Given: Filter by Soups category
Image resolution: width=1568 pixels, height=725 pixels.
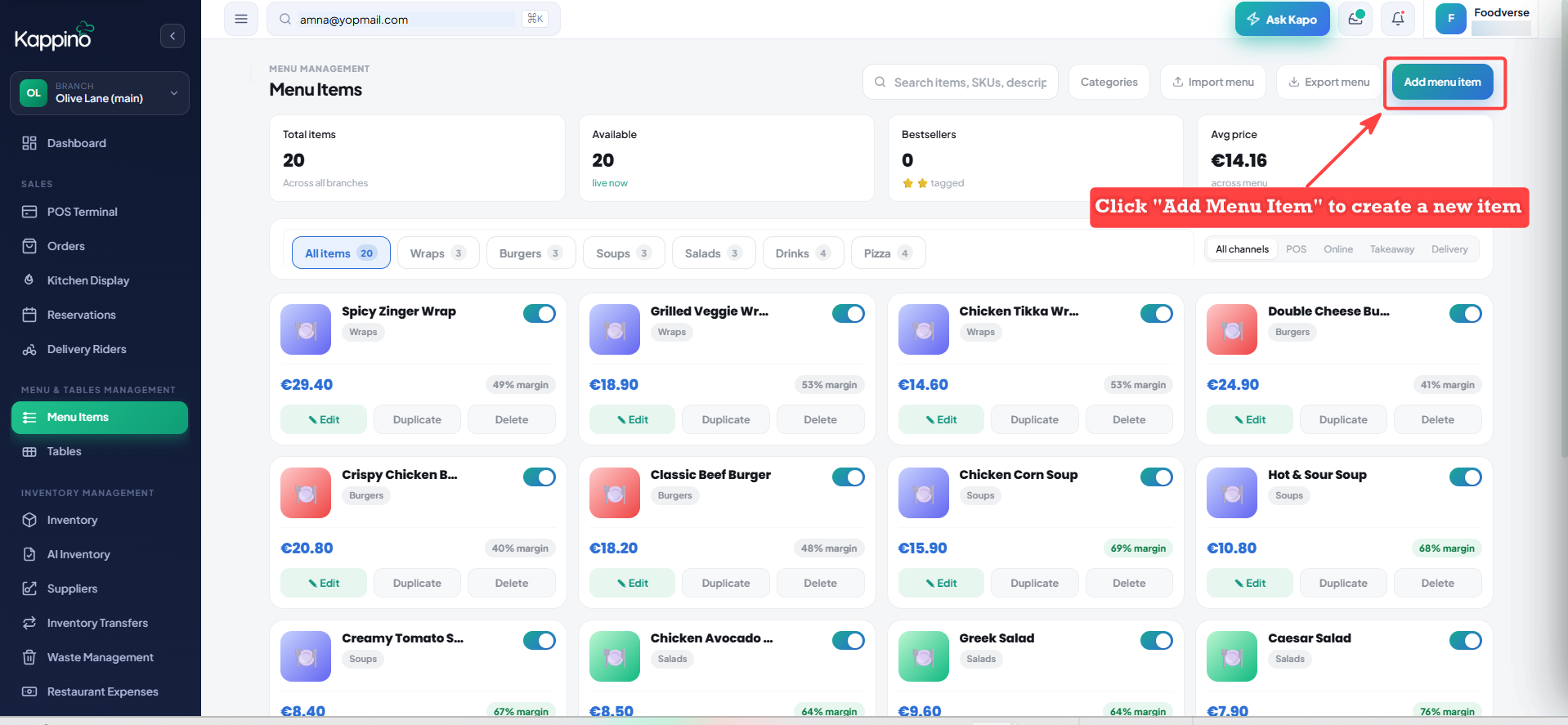Looking at the screenshot, I should 624,253.
